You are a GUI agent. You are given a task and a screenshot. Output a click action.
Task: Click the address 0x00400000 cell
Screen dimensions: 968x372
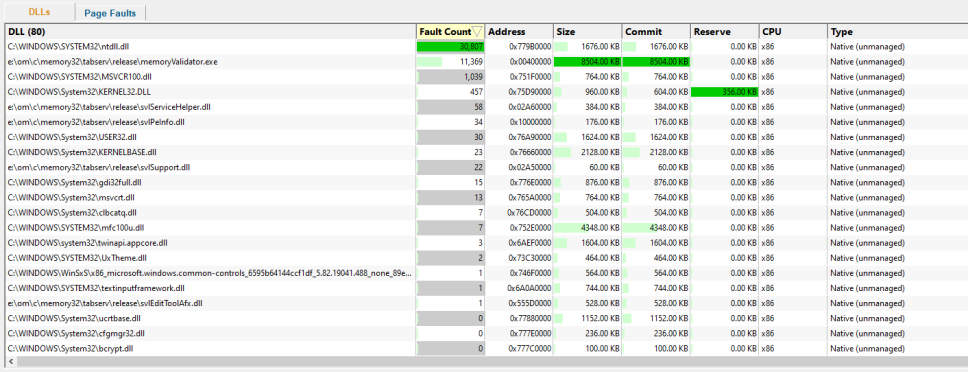519,62
